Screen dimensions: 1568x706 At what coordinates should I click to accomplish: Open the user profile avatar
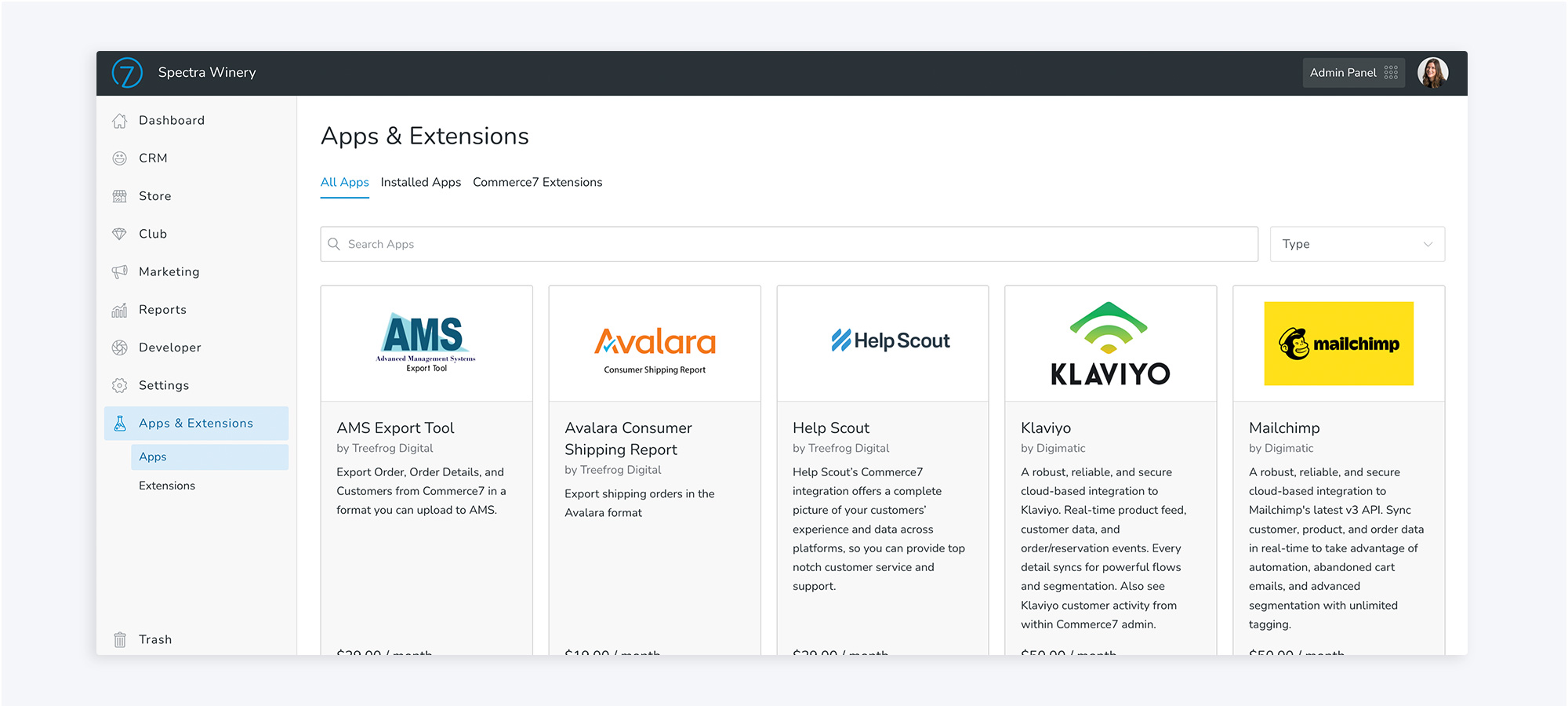pyautogui.click(x=1432, y=72)
